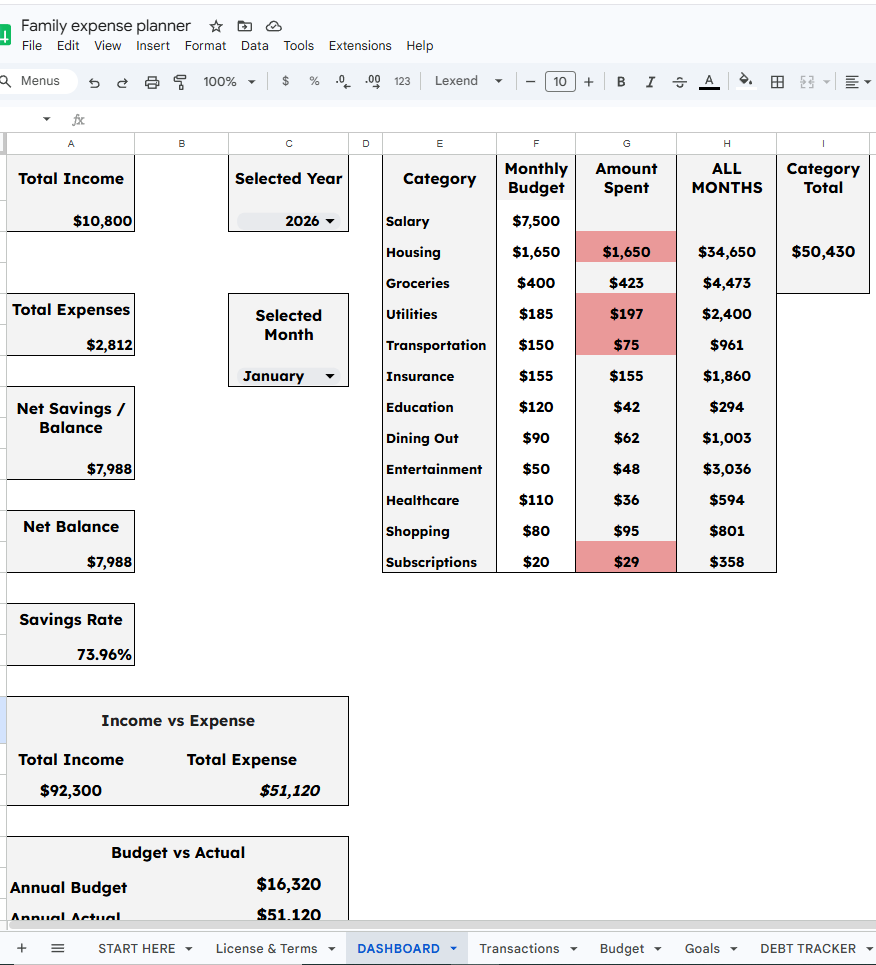The height and width of the screenshot is (965, 876).
Task: Click the merge cells icon
Action: click(806, 81)
